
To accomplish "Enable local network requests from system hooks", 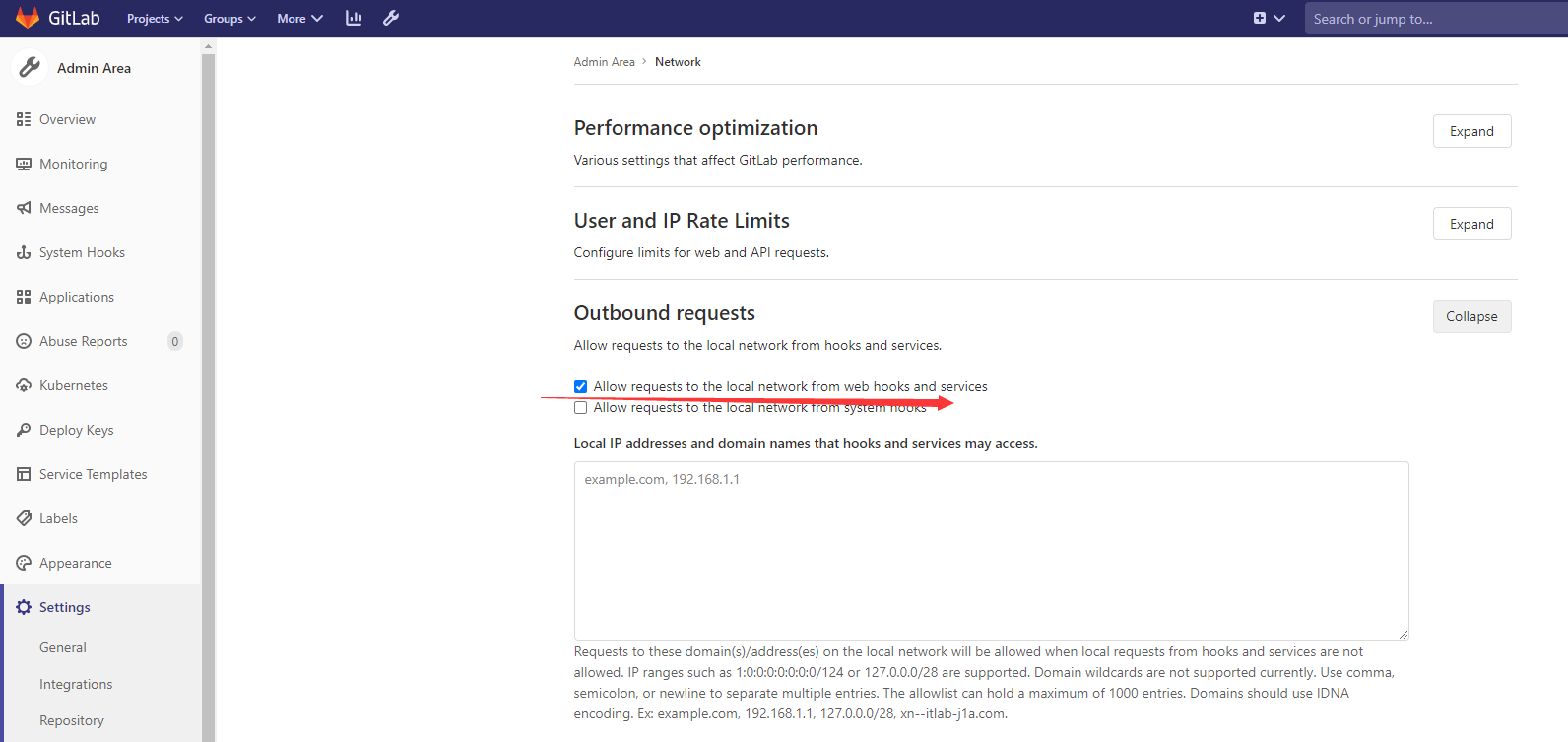I will (580, 407).
